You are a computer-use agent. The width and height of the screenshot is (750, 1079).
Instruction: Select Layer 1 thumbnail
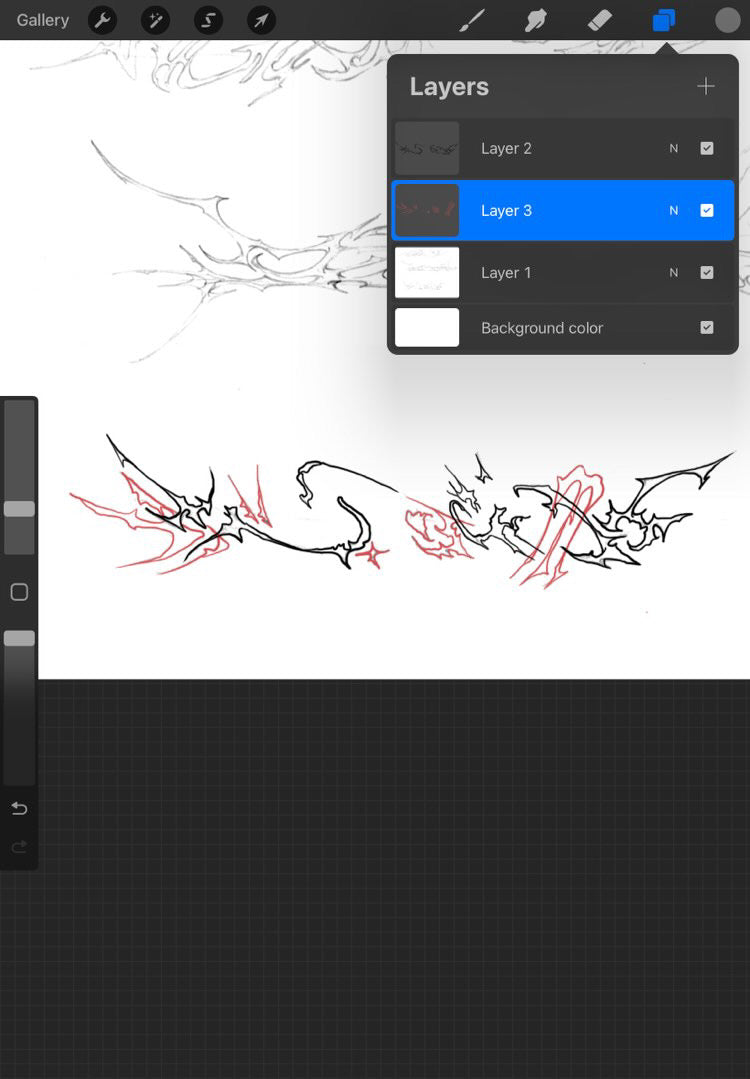pyautogui.click(x=427, y=272)
